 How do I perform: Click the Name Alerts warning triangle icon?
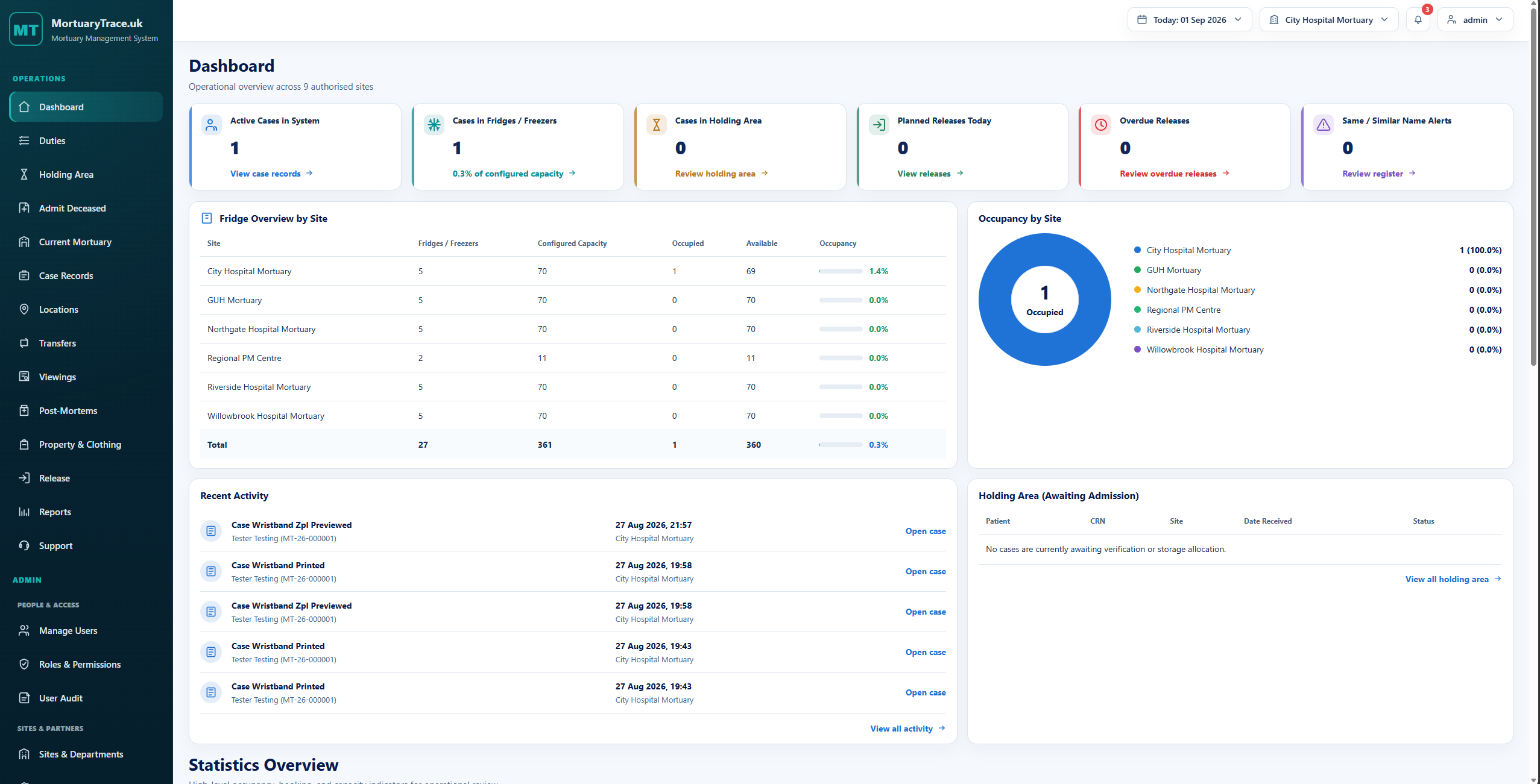(1324, 125)
